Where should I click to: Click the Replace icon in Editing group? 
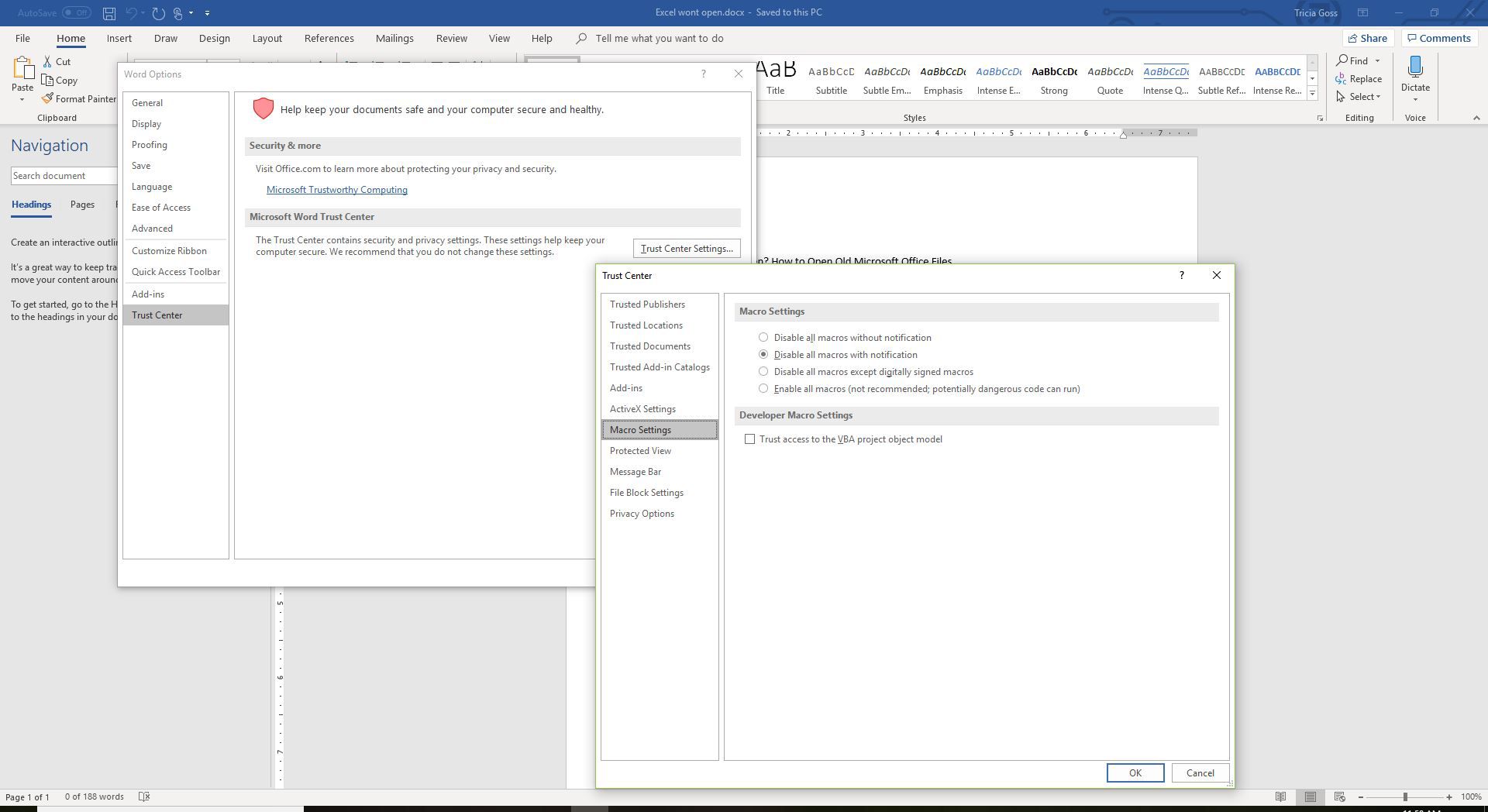[x=1341, y=78]
